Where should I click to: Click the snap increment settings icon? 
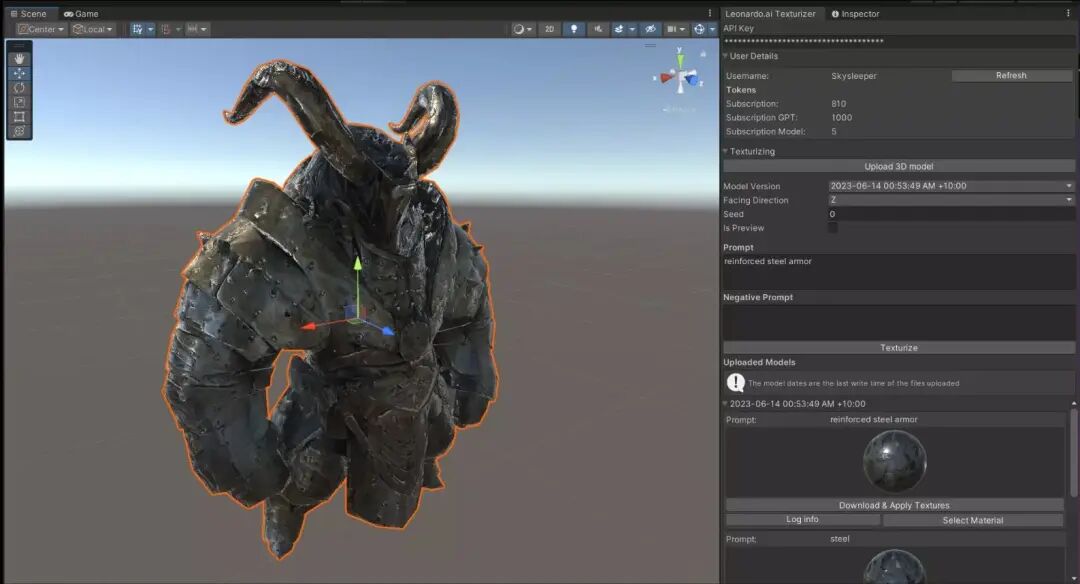165,29
